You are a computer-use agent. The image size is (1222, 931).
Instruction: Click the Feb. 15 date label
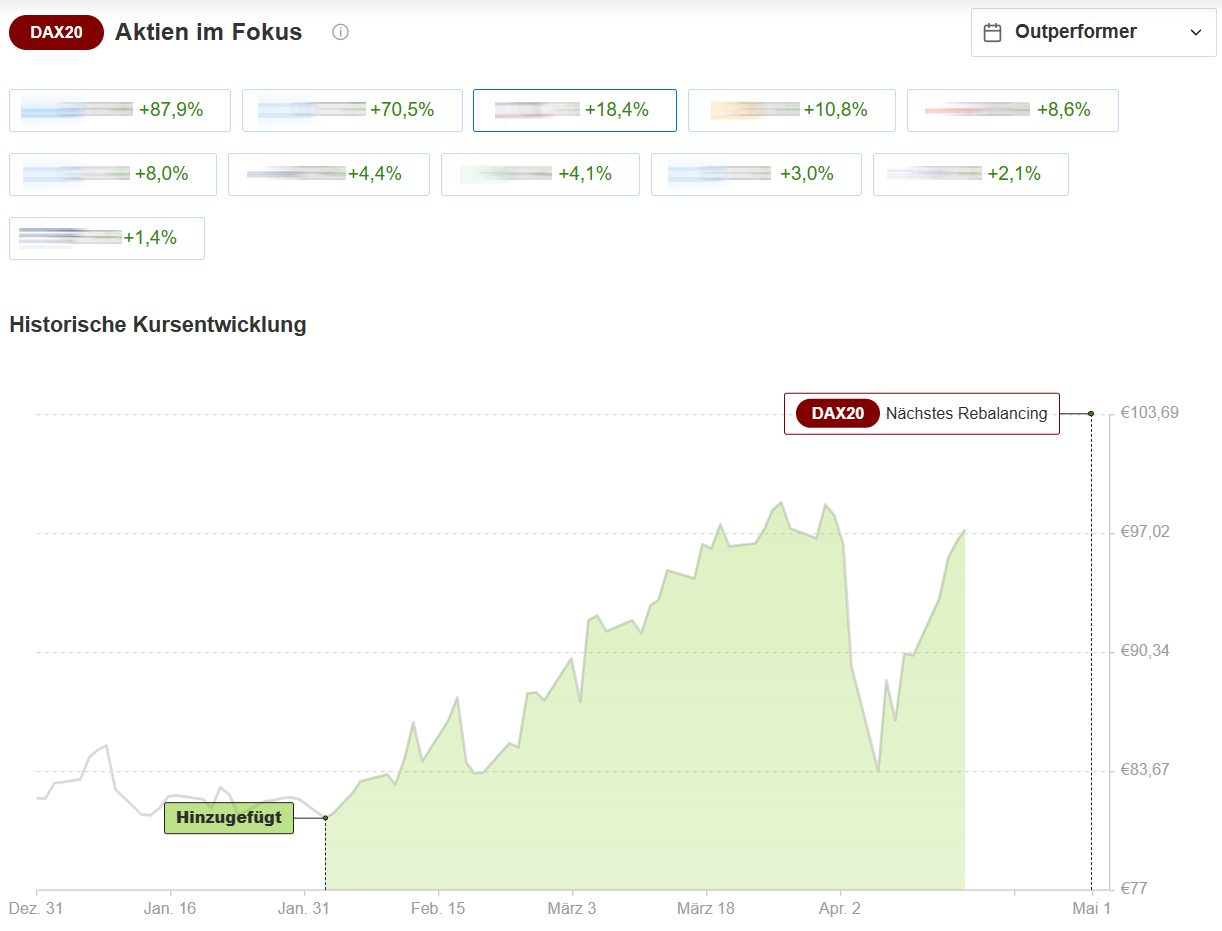(x=438, y=909)
